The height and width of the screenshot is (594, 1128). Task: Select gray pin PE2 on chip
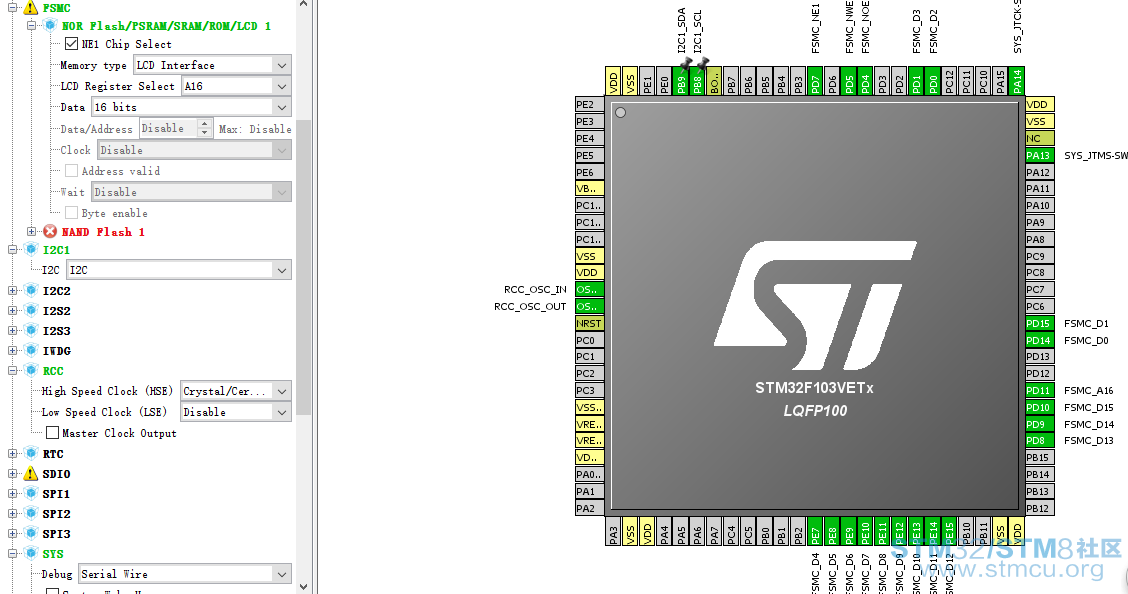click(x=589, y=104)
